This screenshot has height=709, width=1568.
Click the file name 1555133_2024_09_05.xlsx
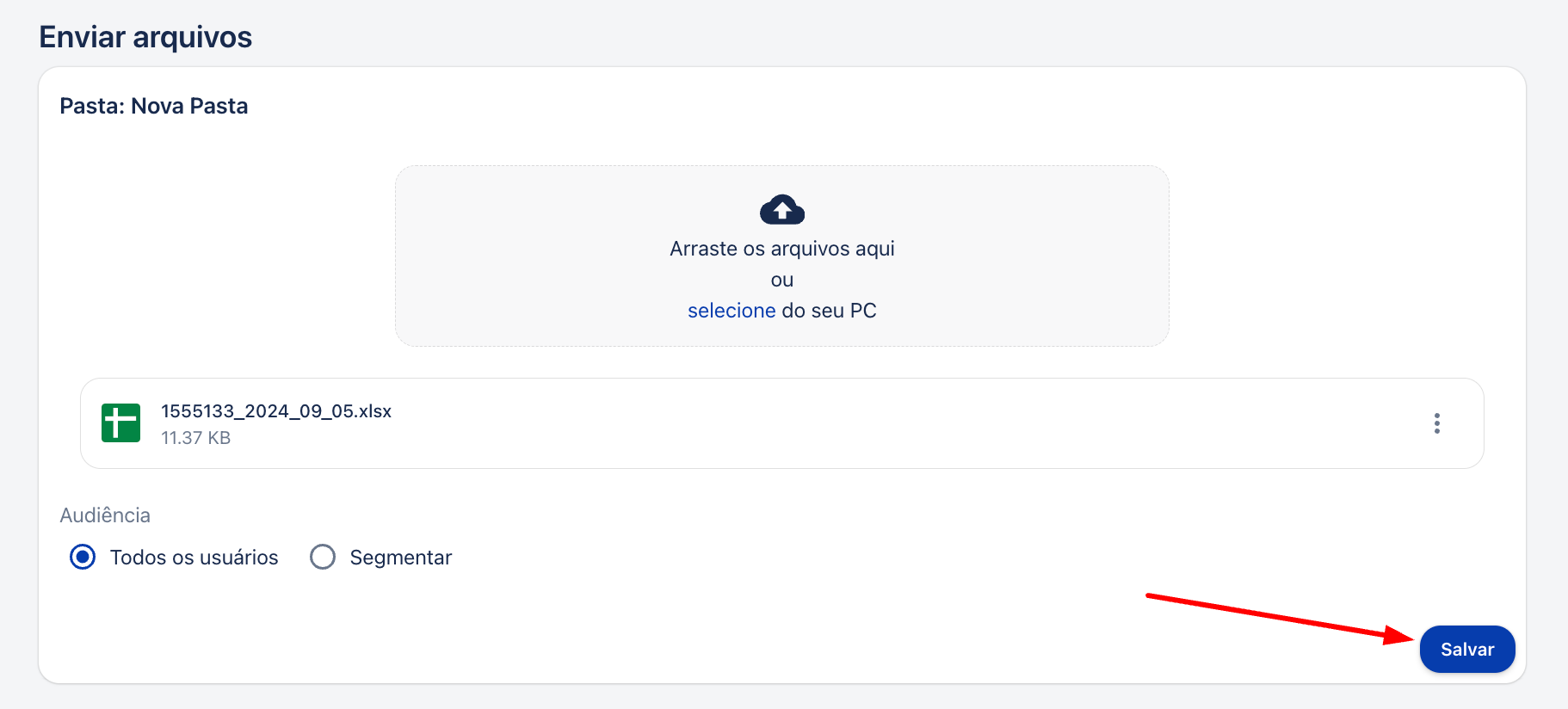point(276,411)
